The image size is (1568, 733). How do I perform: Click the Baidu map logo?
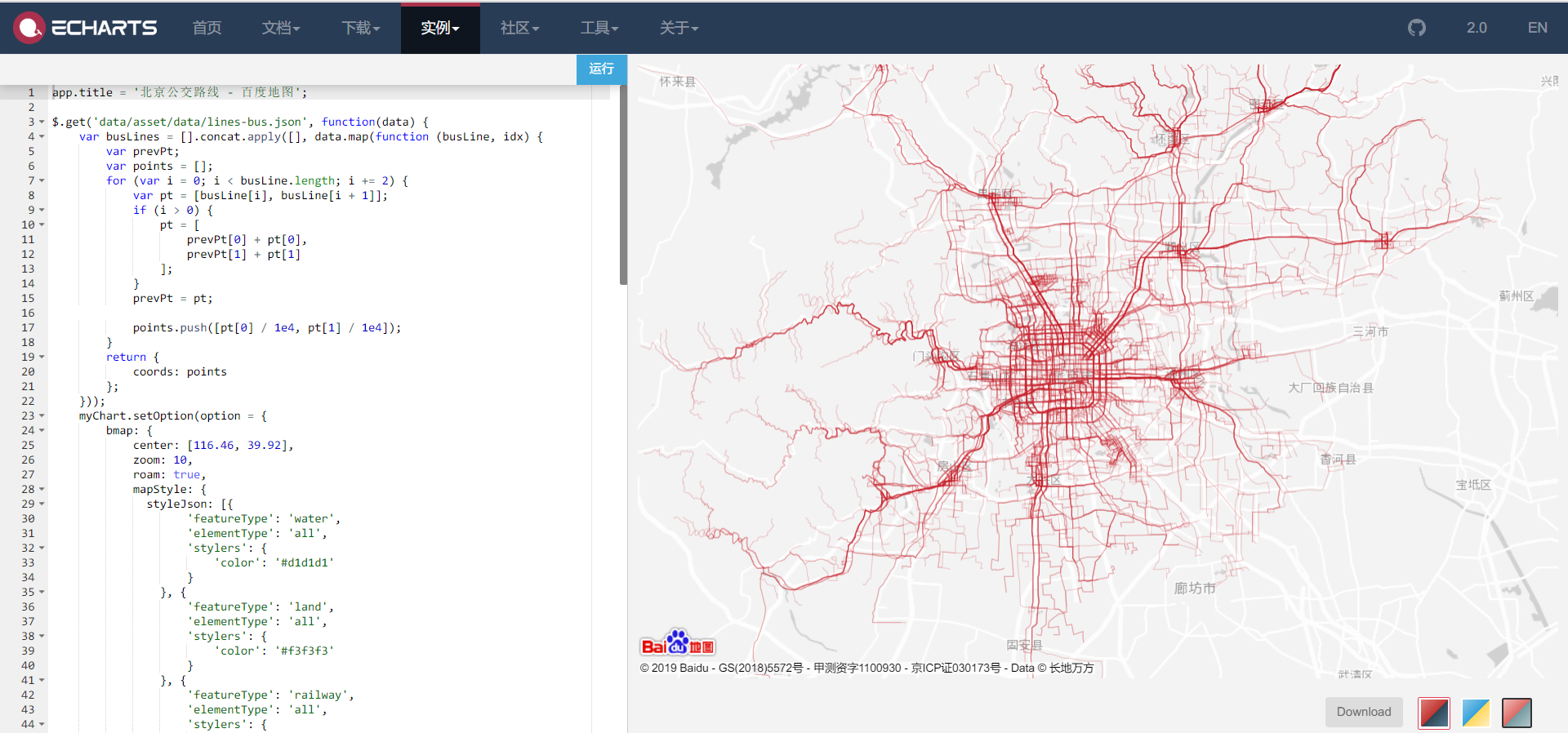pyautogui.click(x=678, y=642)
